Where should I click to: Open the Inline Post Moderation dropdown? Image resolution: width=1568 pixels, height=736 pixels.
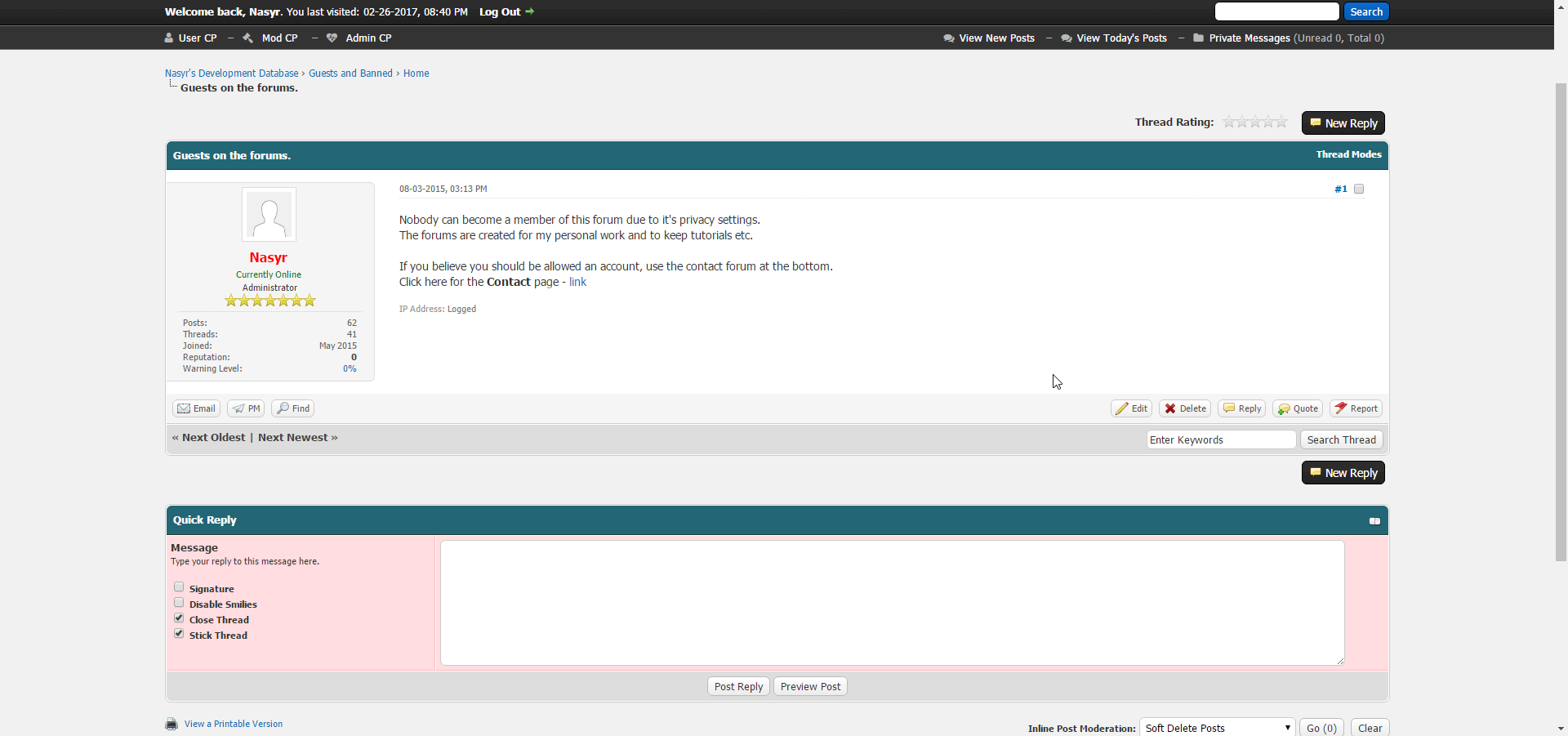[1217, 728]
